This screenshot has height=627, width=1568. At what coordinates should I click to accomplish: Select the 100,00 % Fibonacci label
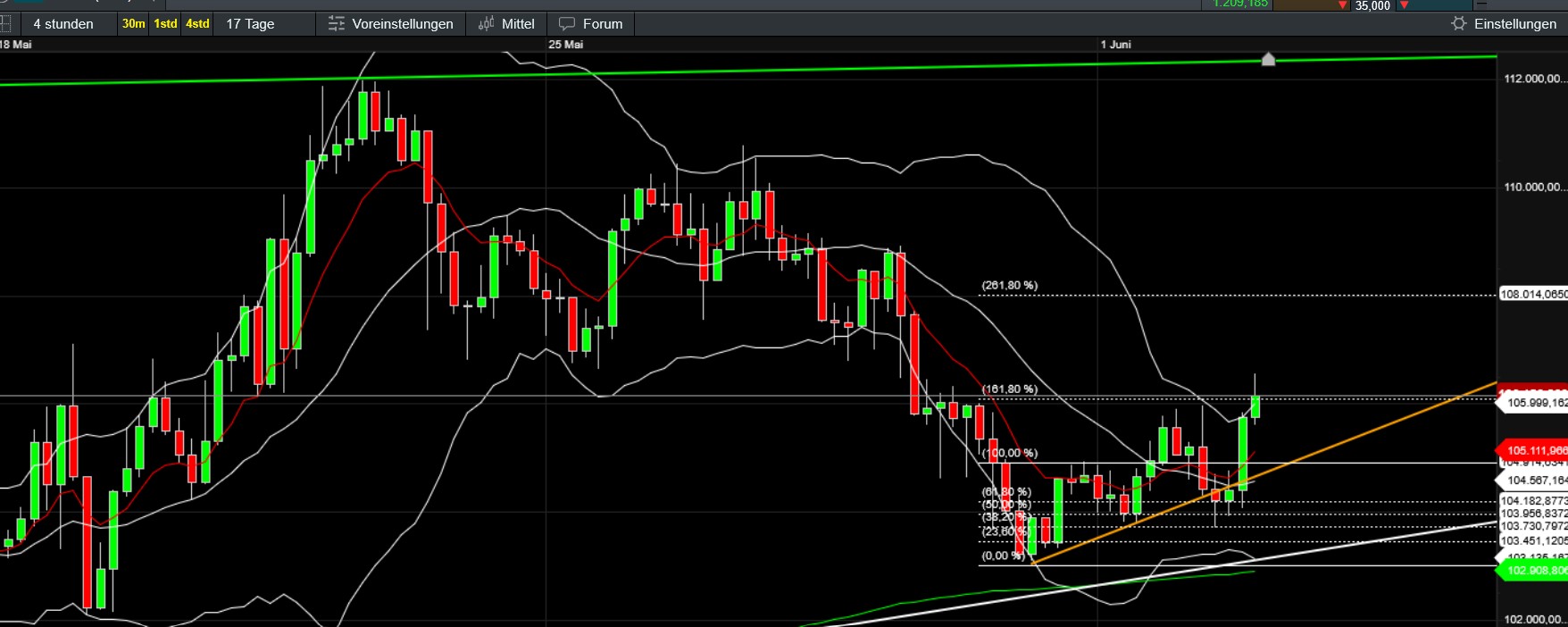pos(1009,454)
